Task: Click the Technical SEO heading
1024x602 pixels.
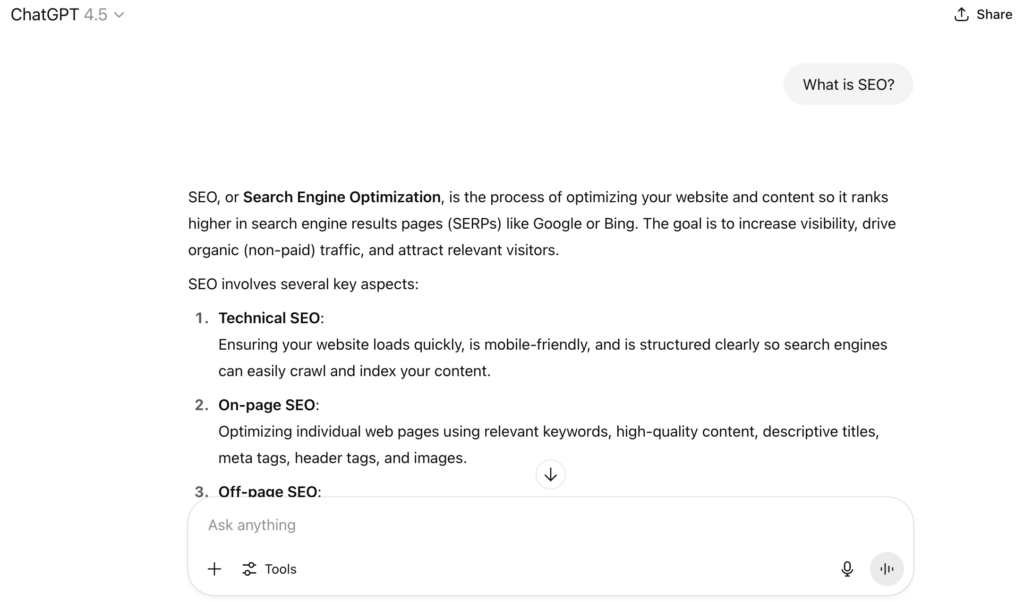Action: coord(270,318)
